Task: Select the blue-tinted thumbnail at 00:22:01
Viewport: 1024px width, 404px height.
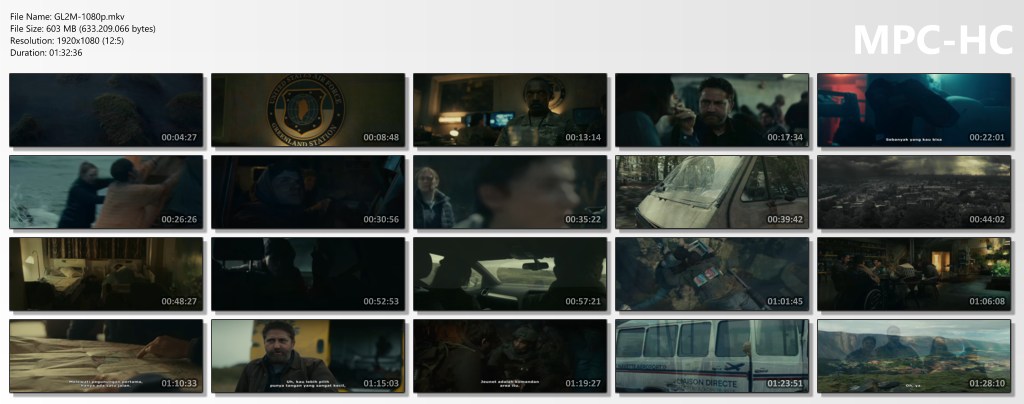Action: [x=914, y=110]
